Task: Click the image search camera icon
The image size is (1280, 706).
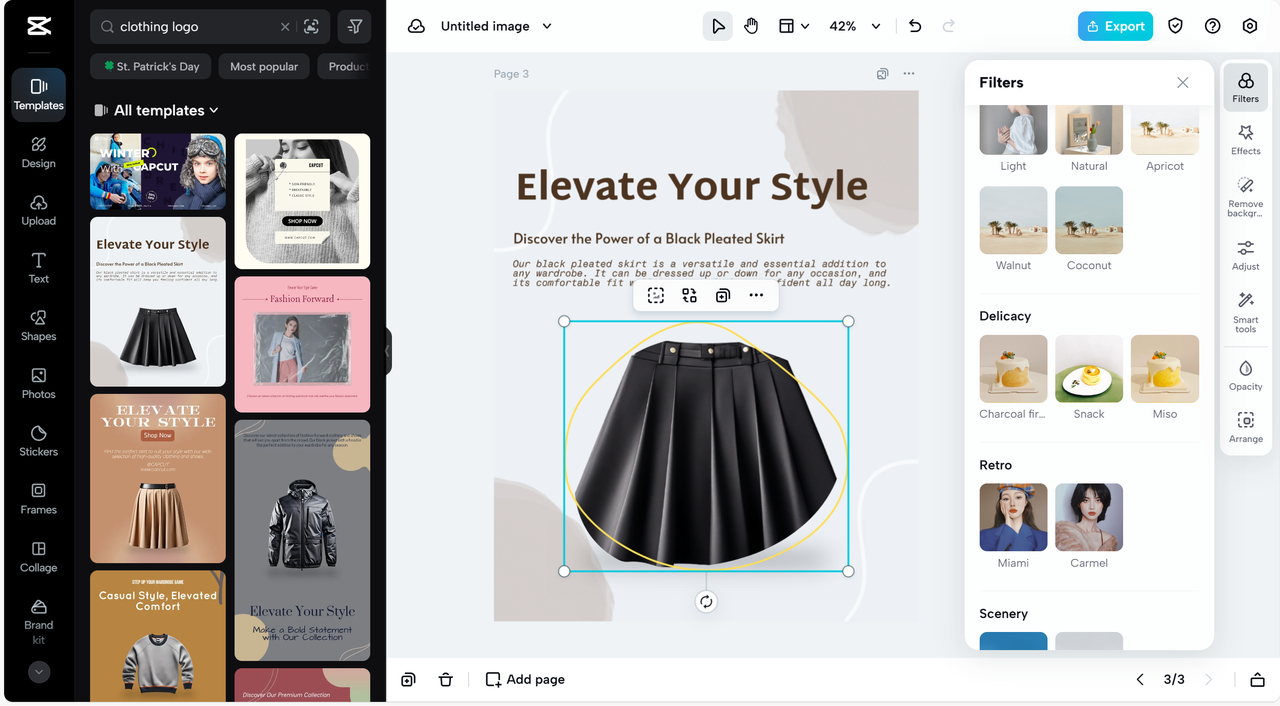Action: [x=311, y=27]
